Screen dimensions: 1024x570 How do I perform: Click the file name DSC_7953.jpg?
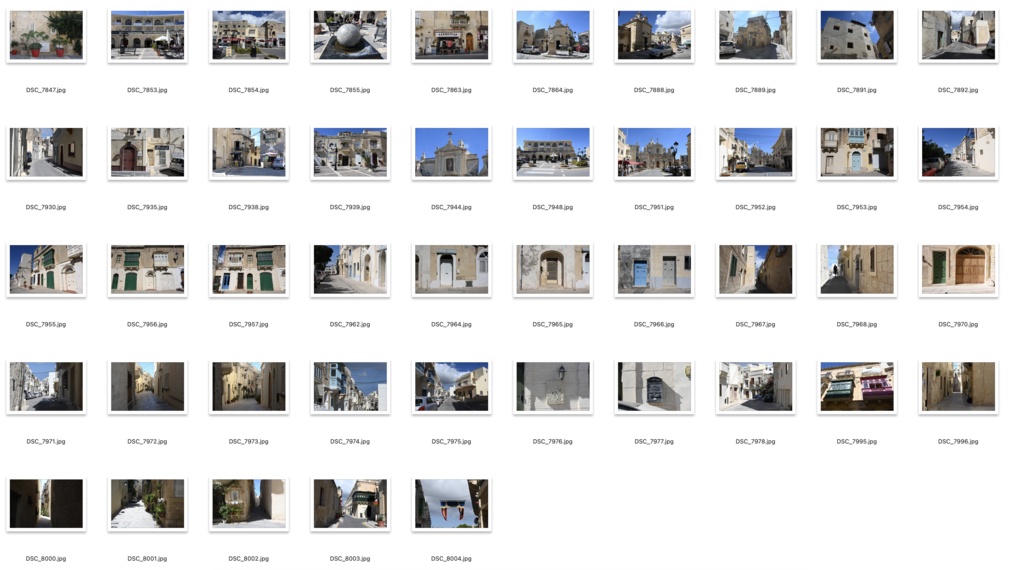[857, 207]
